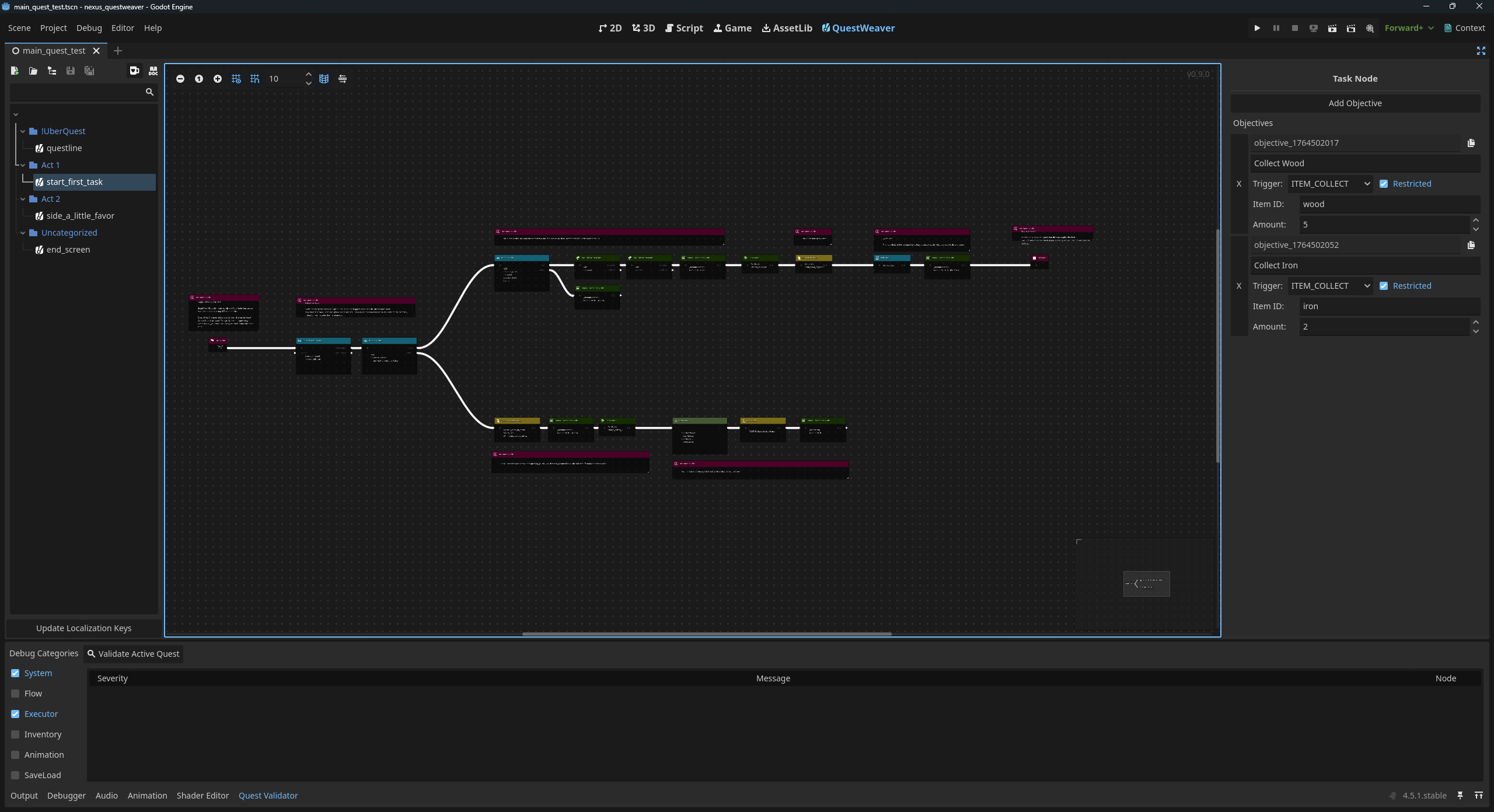The width and height of the screenshot is (1494, 812).
Task: Toggle the minimap icon in graph toolbar
Action: [x=324, y=79]
